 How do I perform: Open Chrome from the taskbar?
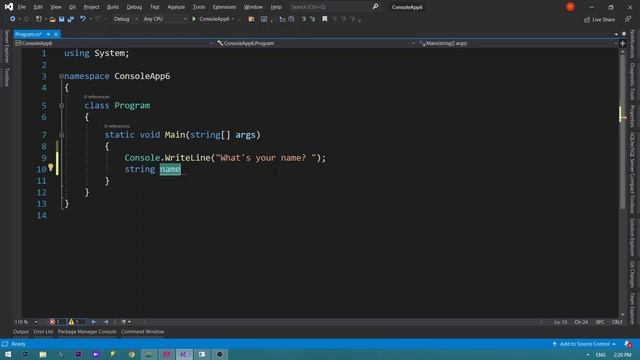click(x=131, y=354)
